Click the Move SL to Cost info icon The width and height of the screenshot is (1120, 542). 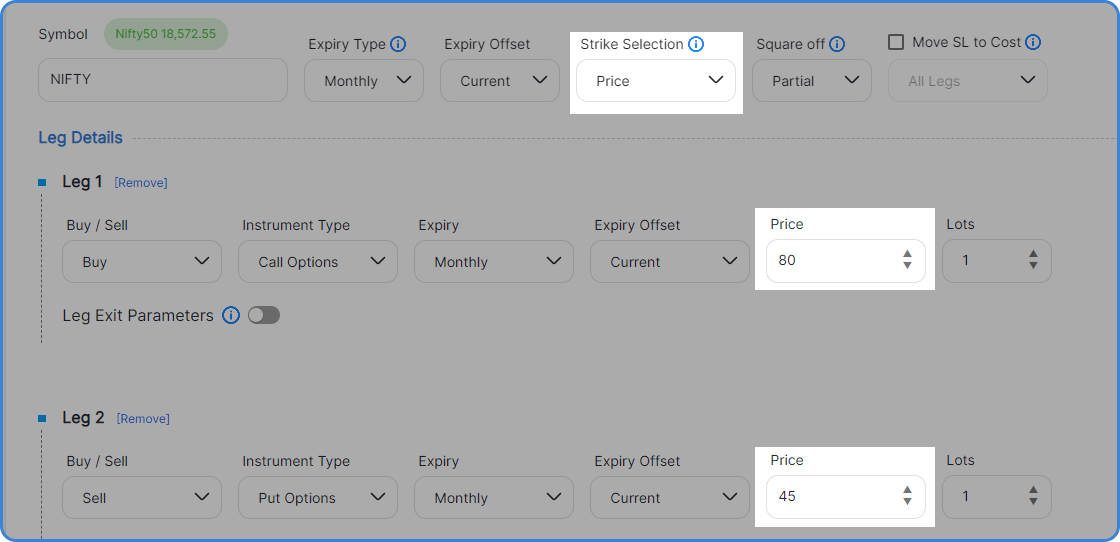(1033, 42)
